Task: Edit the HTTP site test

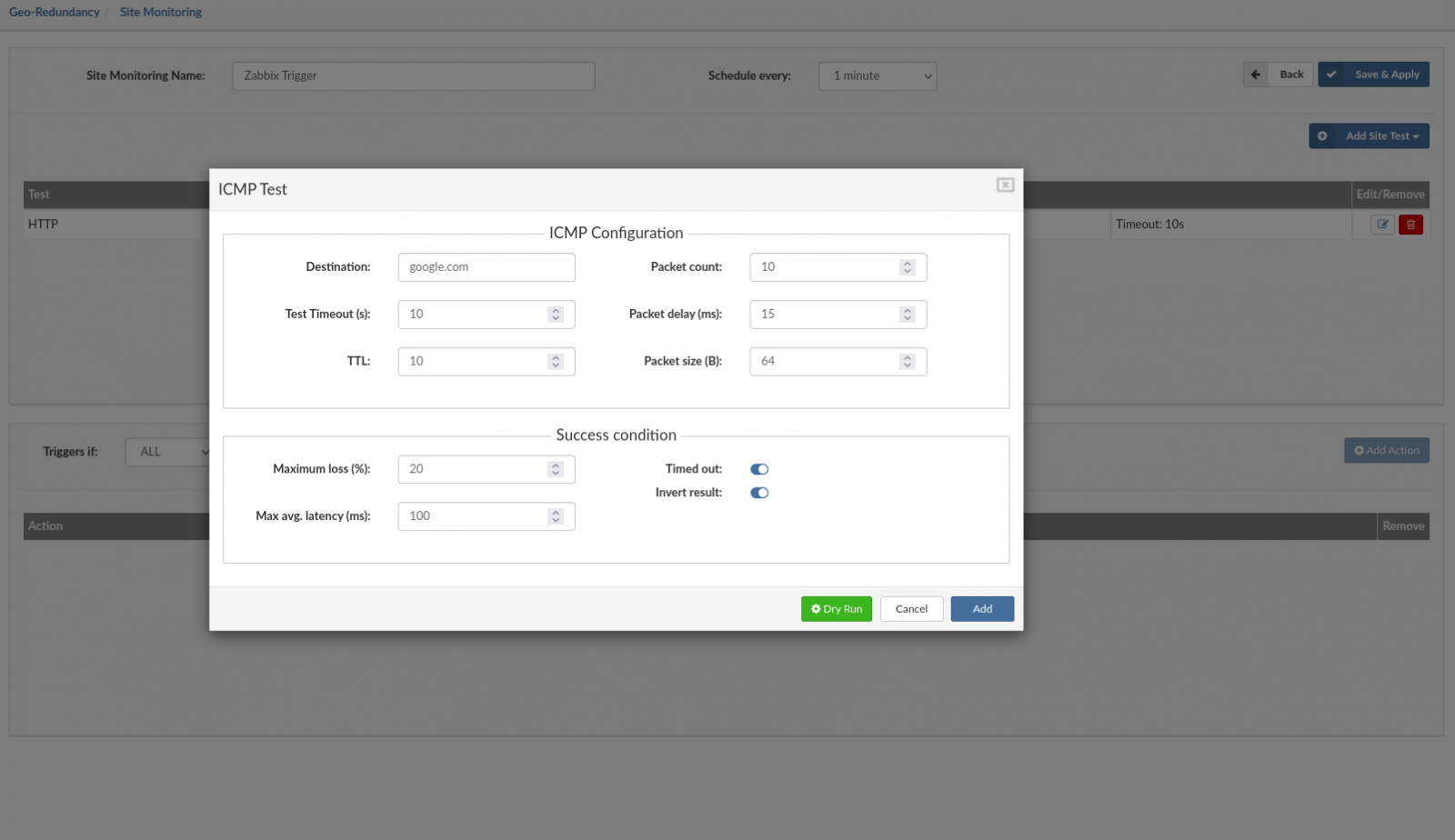Action: [x=1382, y=224]
